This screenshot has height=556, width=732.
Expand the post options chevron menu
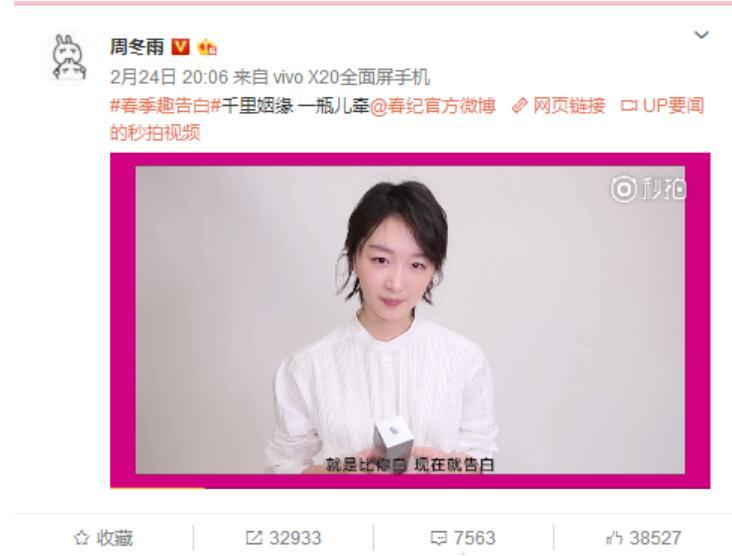[x=701, y=35]
